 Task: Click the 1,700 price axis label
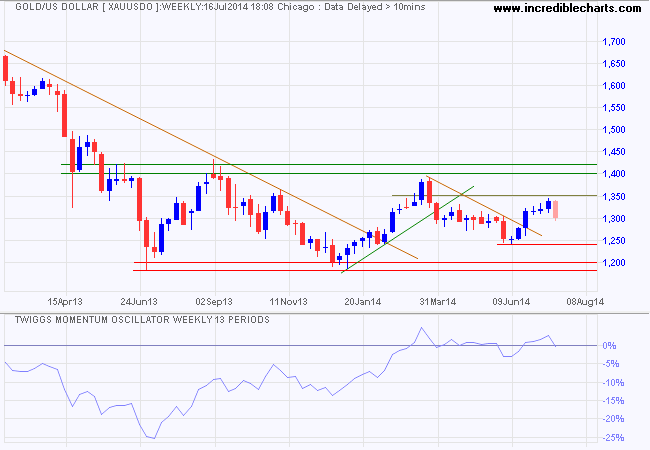click(x=614, y=41)
